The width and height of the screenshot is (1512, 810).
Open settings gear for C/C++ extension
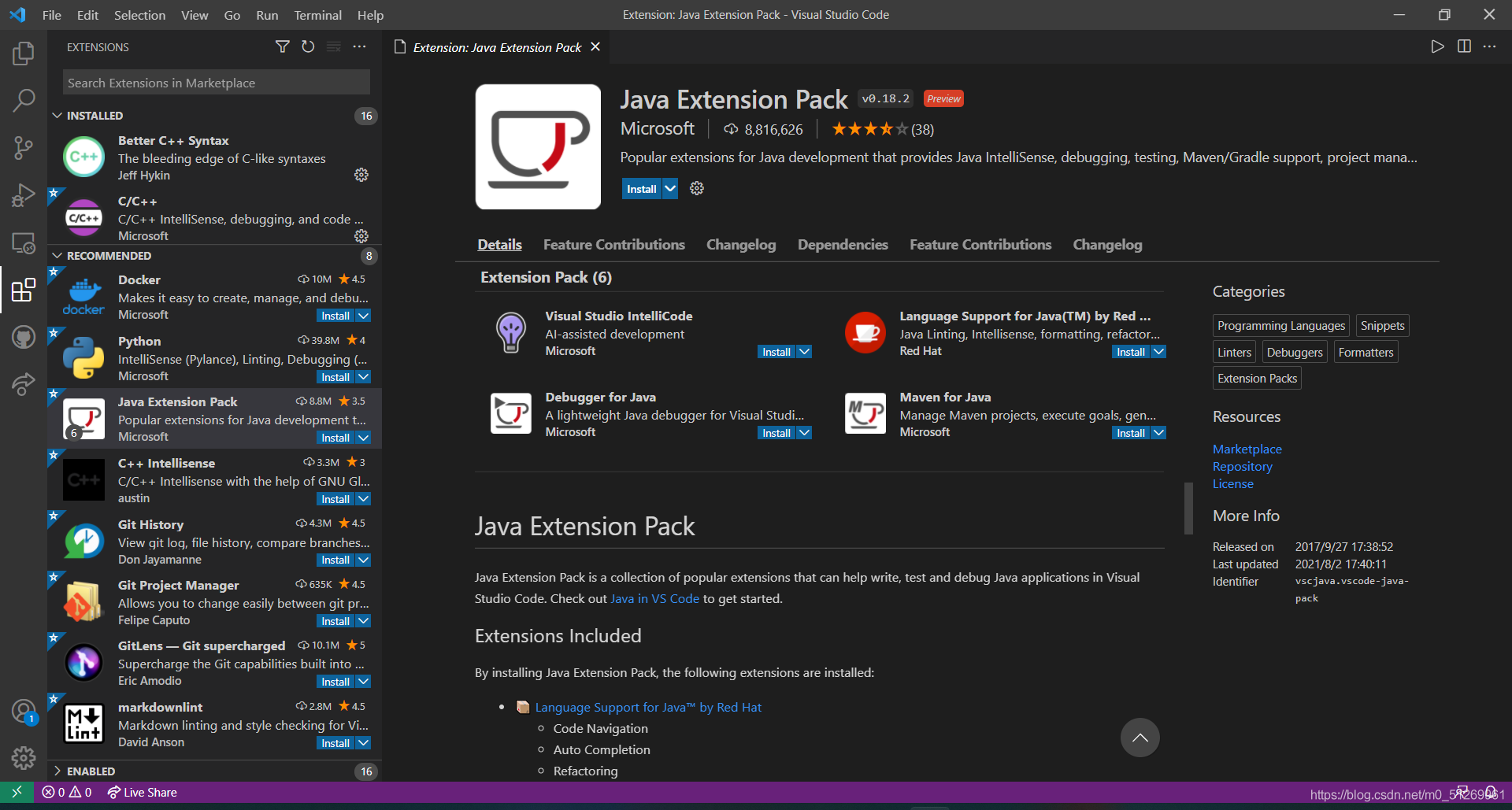[x=361, y=235]
